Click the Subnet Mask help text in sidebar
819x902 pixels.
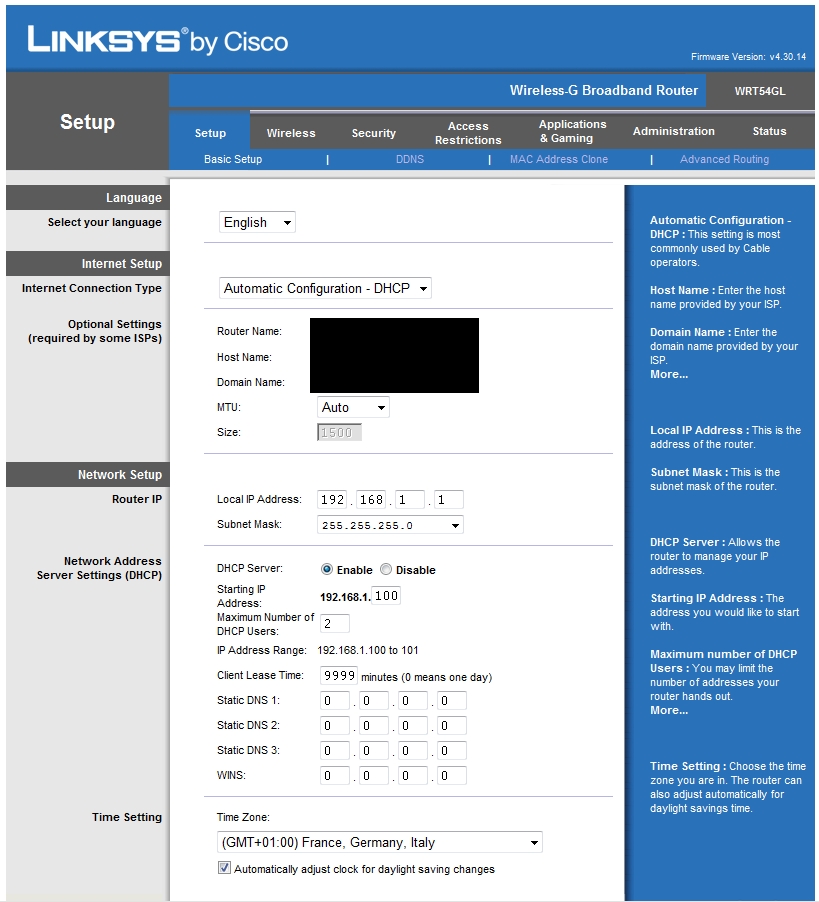point(715,479)
